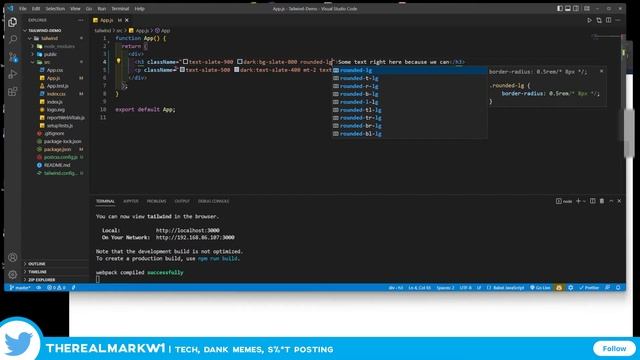
Task: Click the editor minimap area
Action: coord(606,38)
